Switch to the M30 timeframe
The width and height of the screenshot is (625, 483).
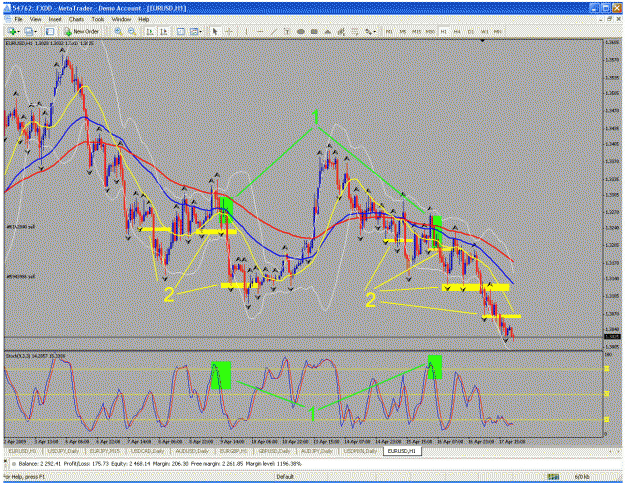[x=430, y=31]
